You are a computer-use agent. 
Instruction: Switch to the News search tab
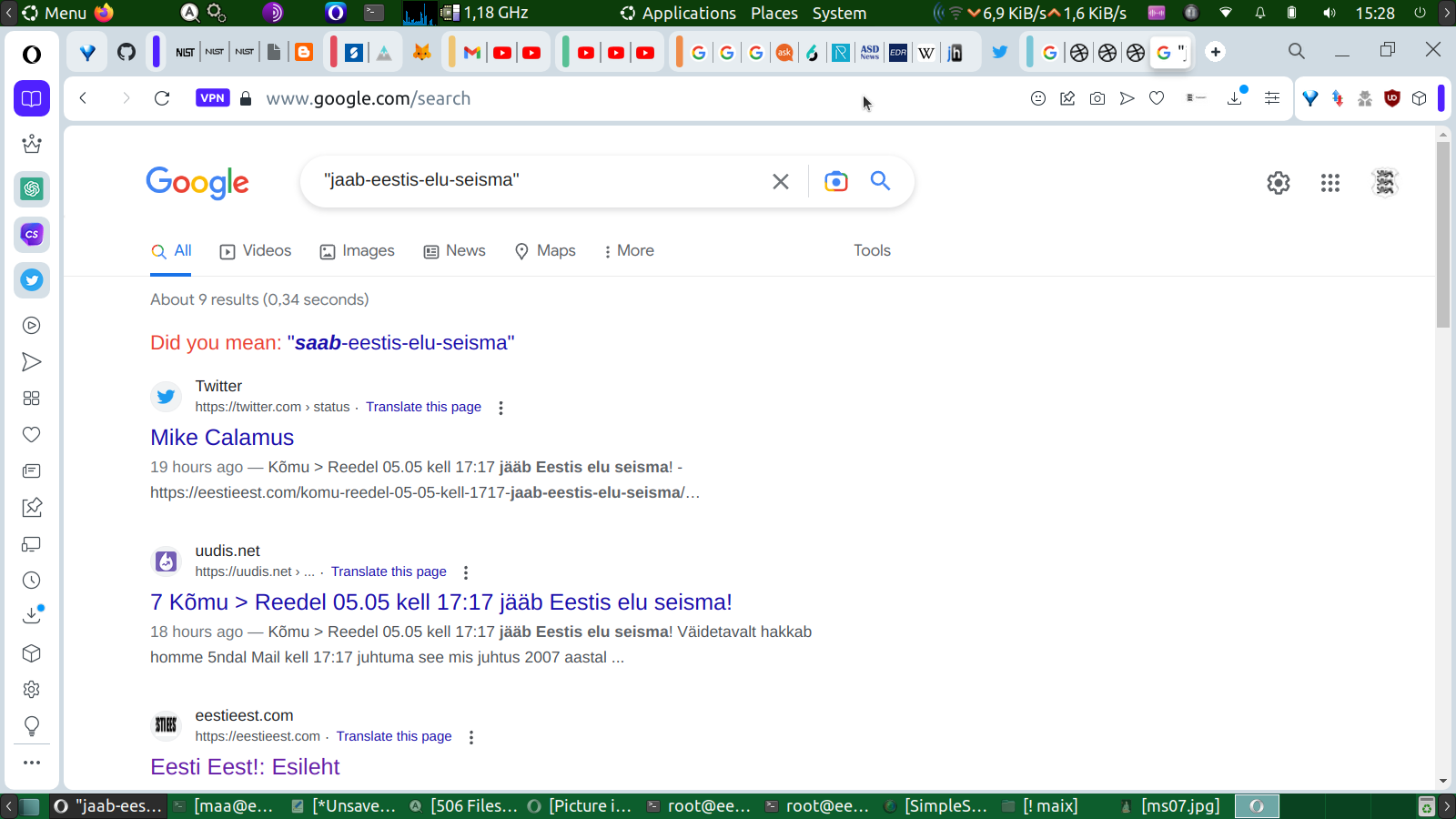pyautogui.click(x=454, y=251)
